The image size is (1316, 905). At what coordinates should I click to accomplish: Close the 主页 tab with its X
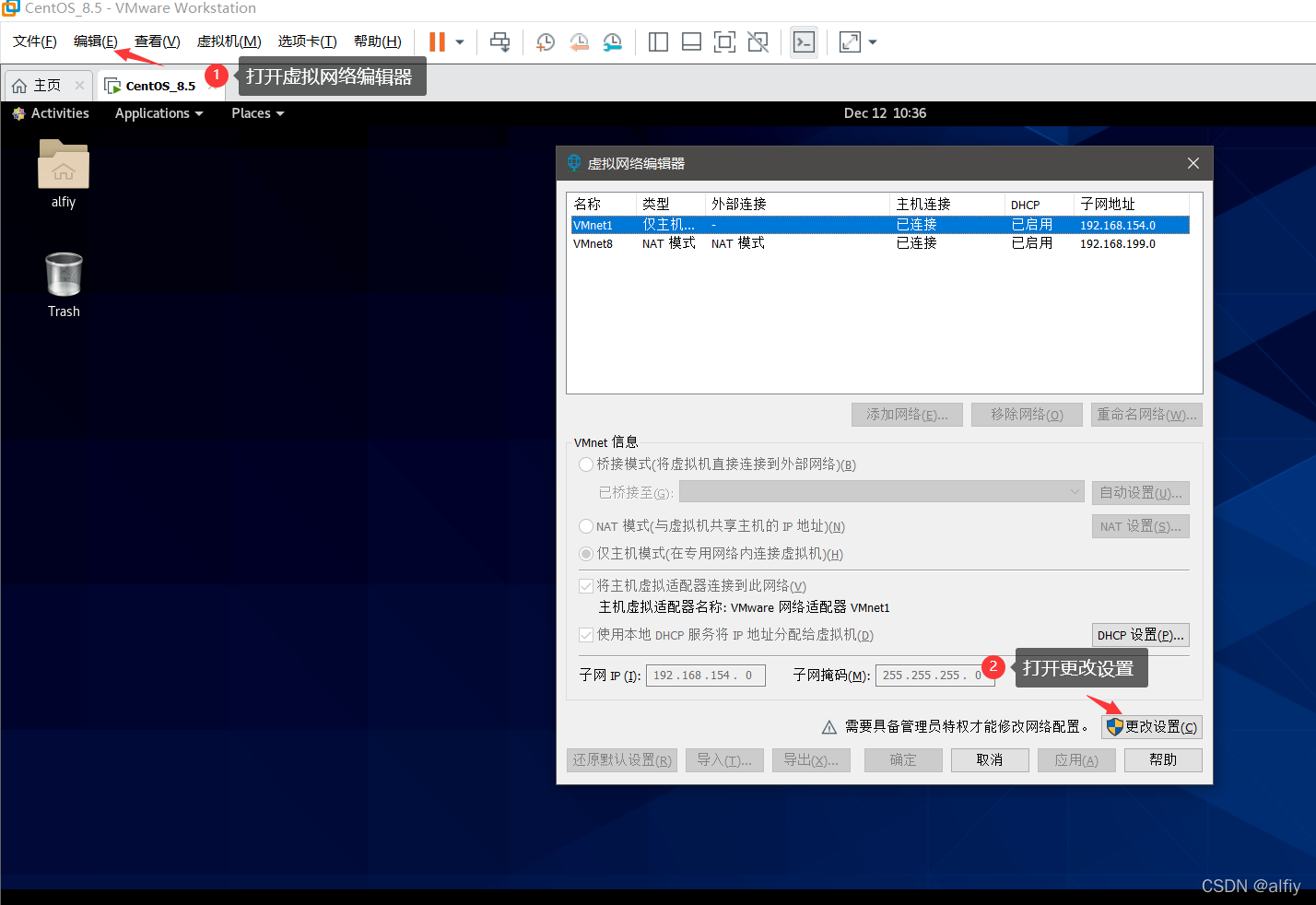(80, 86)
